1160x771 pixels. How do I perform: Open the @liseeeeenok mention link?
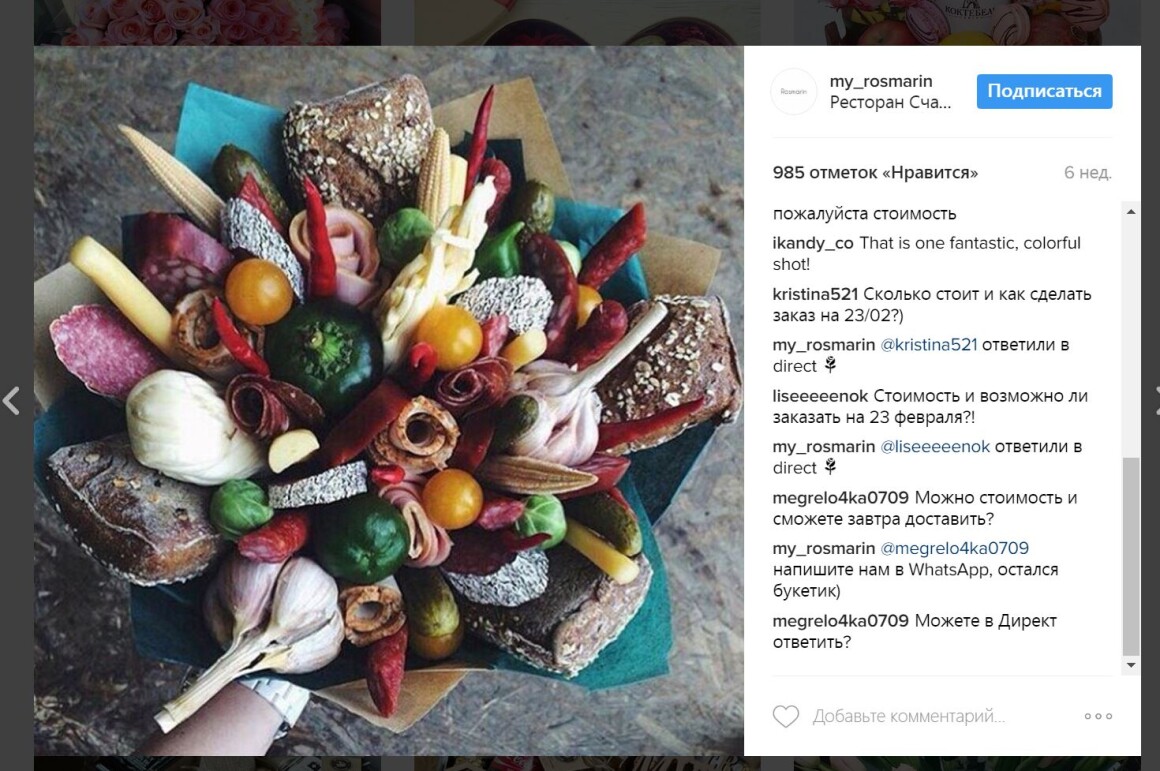(934, 447)
